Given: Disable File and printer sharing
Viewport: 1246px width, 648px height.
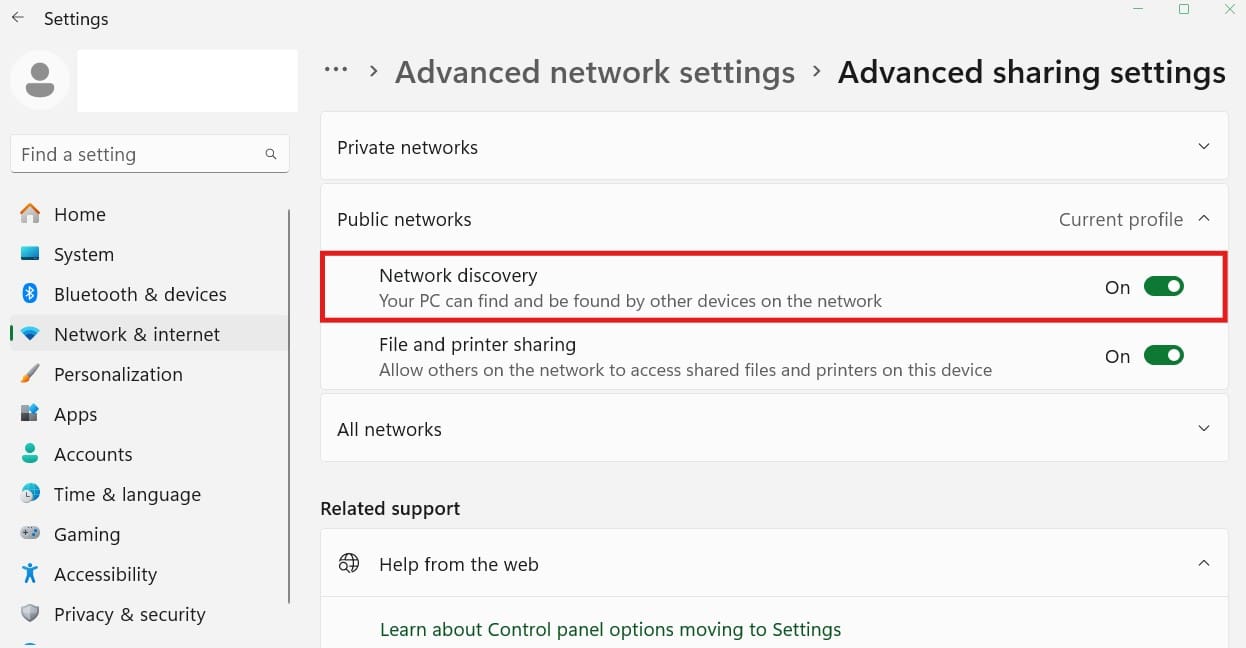Looking at the screenshot, I should [x=1163, y=355].
